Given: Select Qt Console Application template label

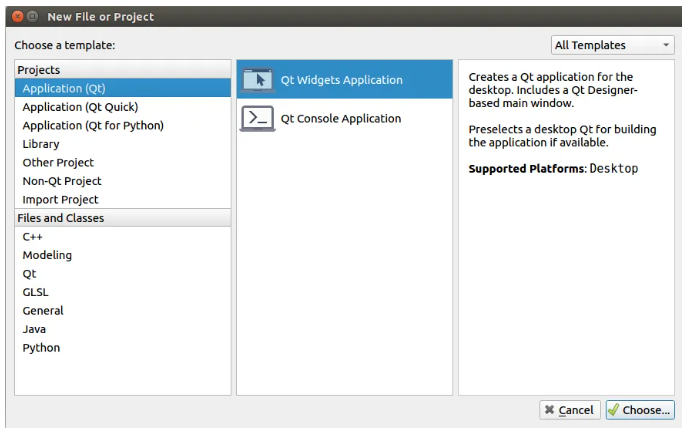Looking at the screenshot, I should click(x=341, y=118).
